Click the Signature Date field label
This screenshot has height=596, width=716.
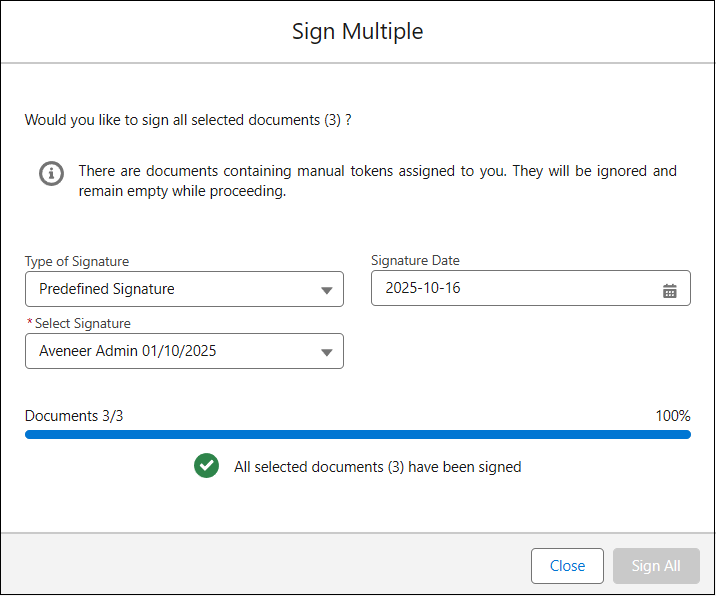(415, 260)
